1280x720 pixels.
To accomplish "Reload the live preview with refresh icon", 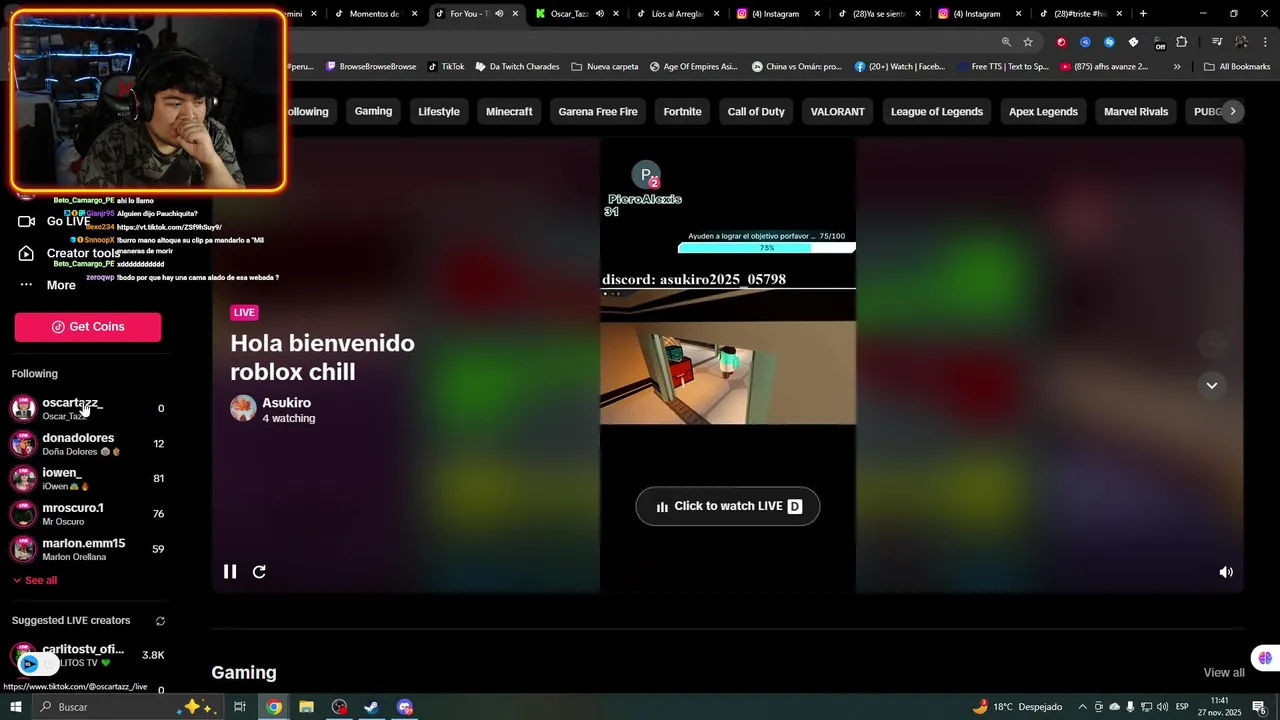I will click(x=259, y=572).
